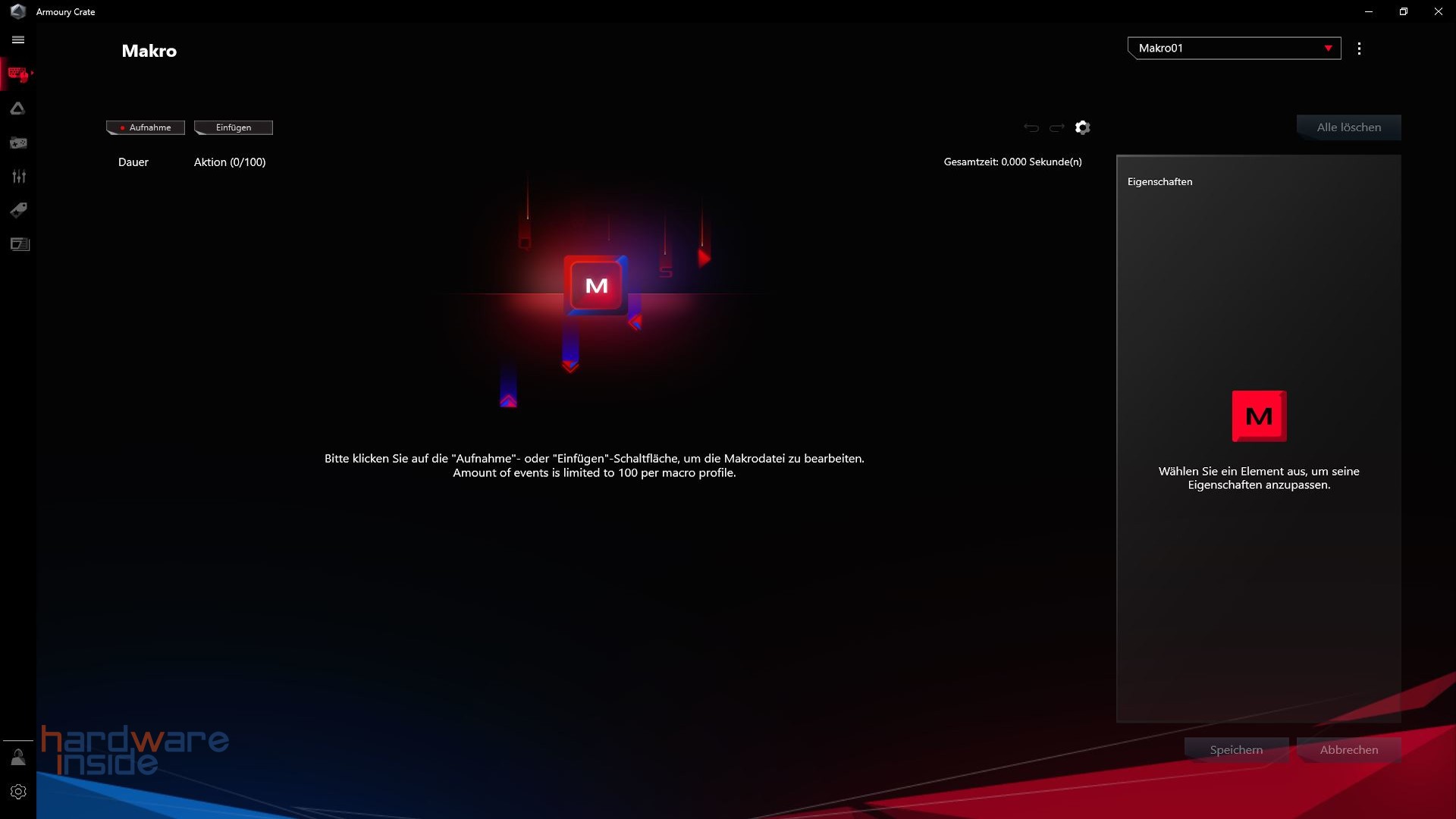Viewport: 1456px width, 819px height.
Task: Start recording with the Aufnahme button
Action: coord(145,127)
